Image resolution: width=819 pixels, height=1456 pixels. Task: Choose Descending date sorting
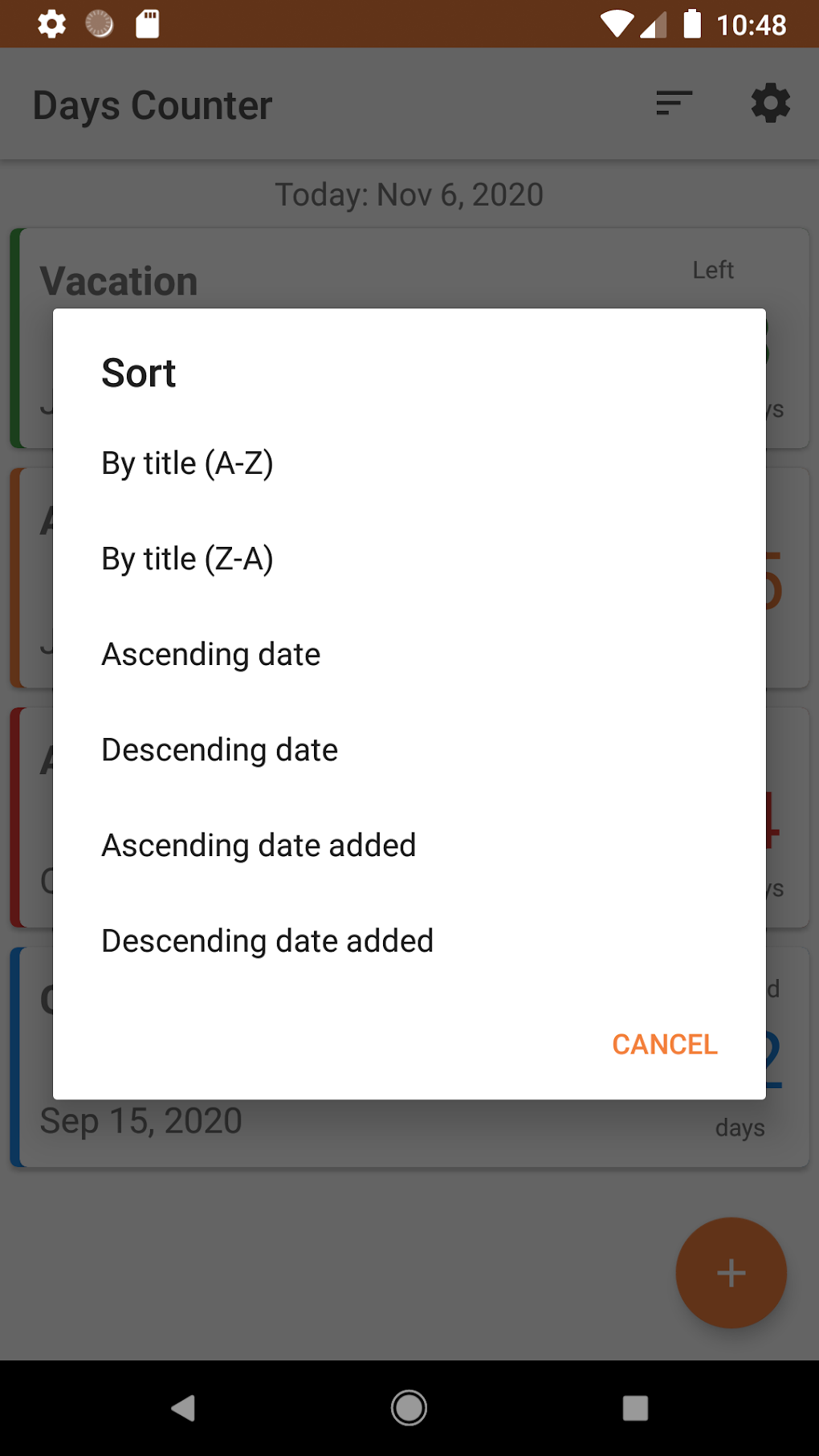(x=219, y=749)
